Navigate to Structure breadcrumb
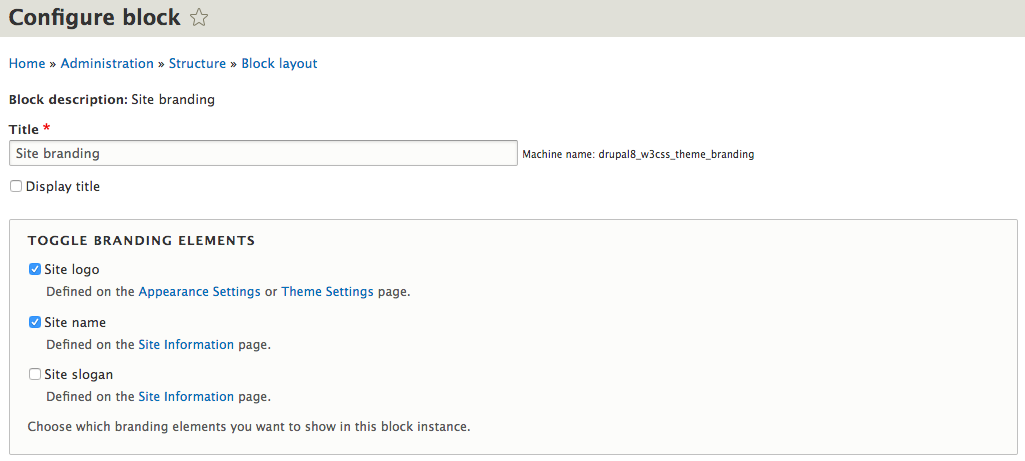 tap(197, 63)
